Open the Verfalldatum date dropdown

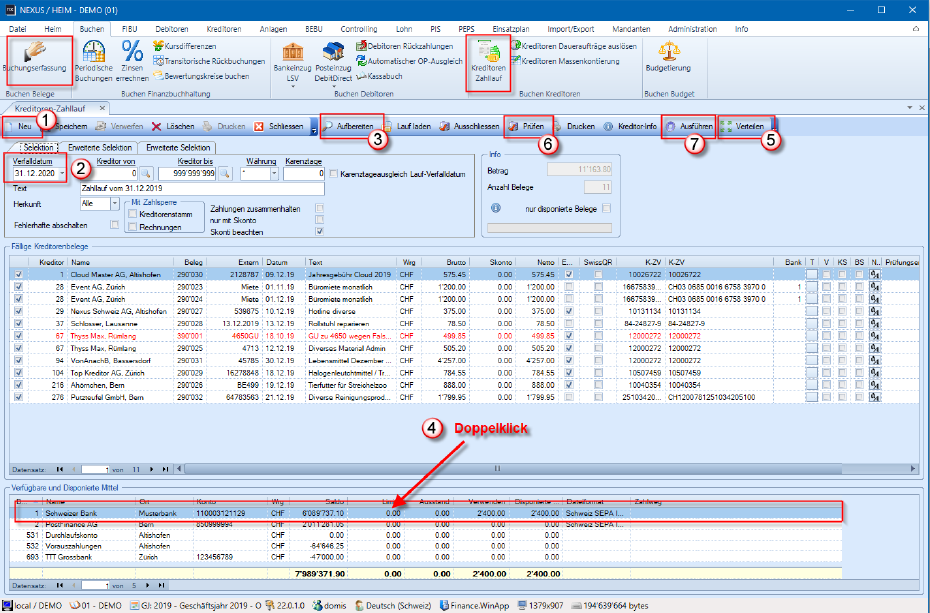coord(62,173)
